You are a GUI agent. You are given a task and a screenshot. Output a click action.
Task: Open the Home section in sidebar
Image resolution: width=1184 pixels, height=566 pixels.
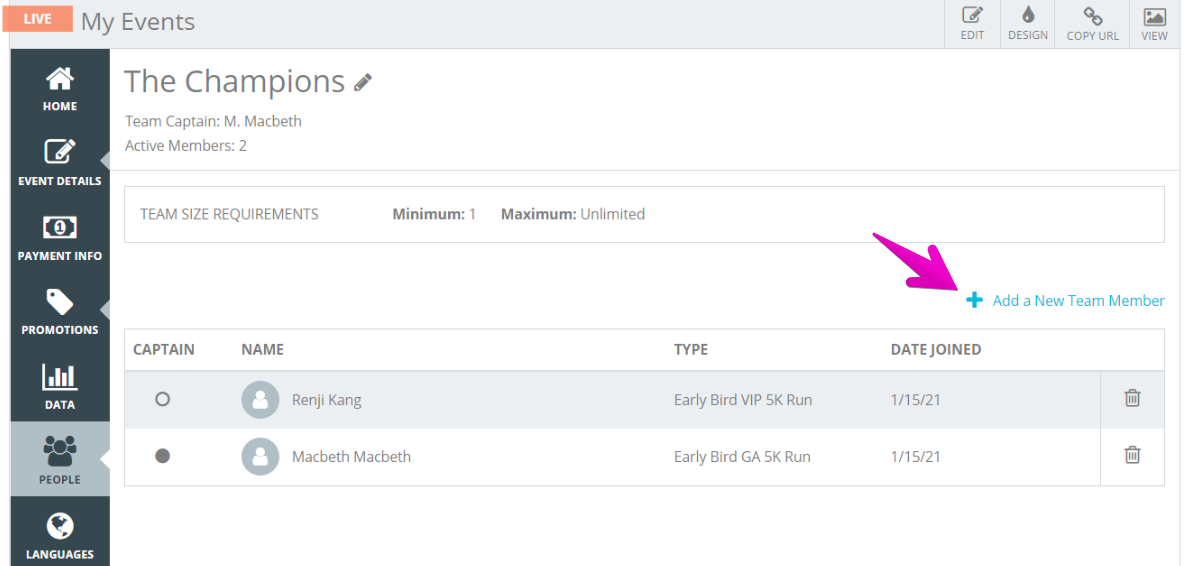point(60,88)
